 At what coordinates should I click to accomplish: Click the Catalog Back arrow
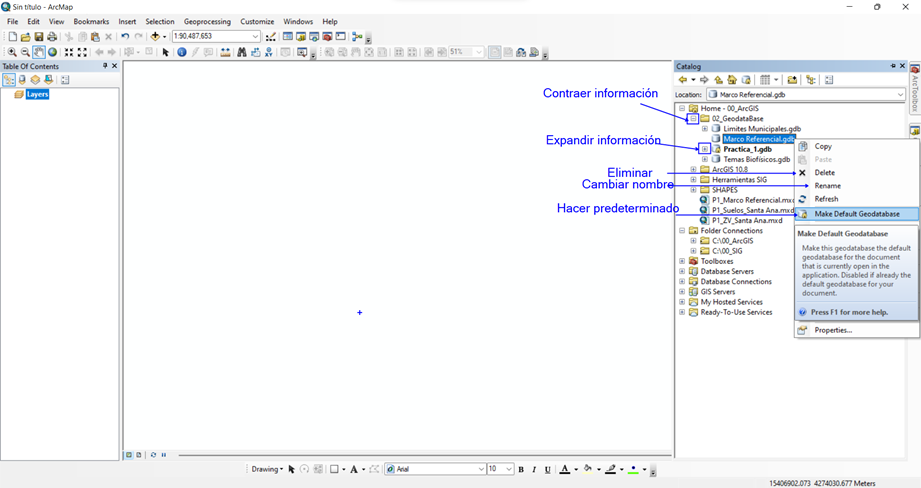click(x=683, y=80)
